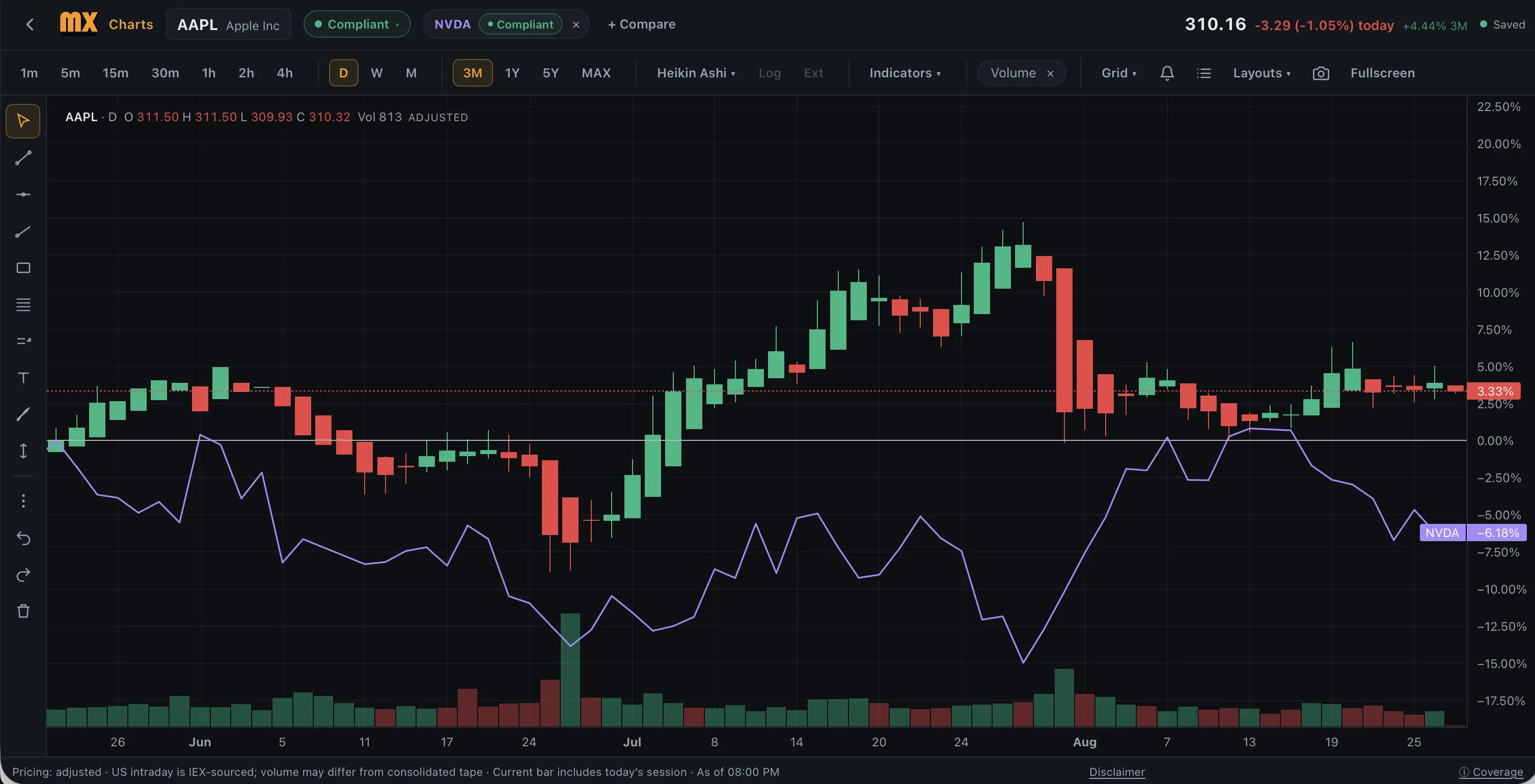Image resolution: width=1535 pixels, height=784 pixels.
Task: Choose the 15m interval
Action: [x=116, y=73]
